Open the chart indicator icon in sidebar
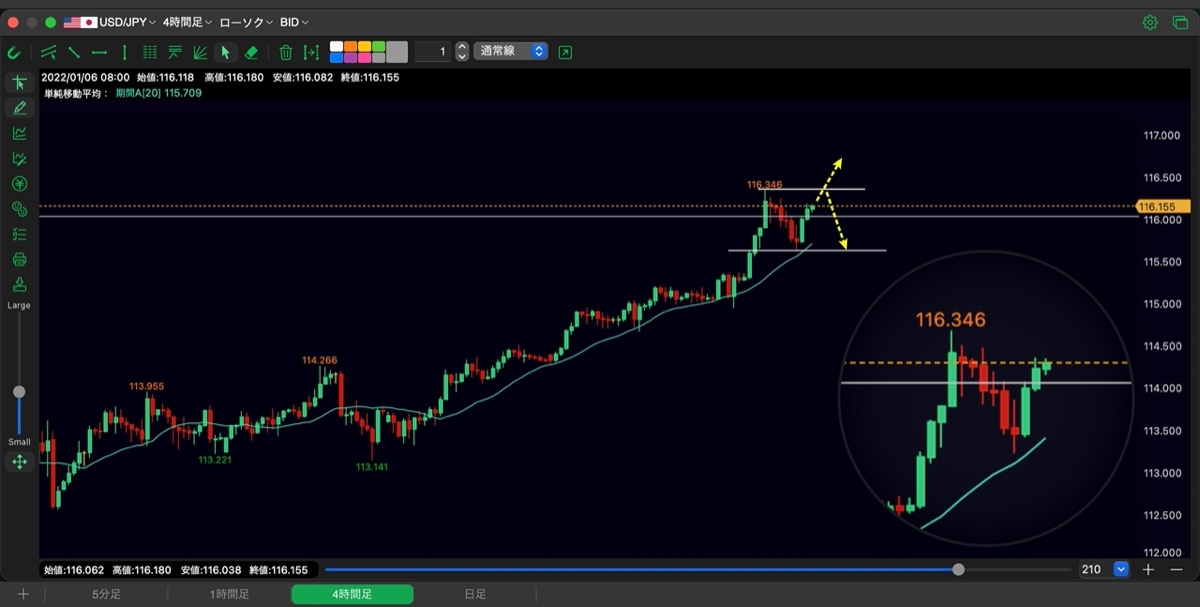Image resolution: width=1200 pixels, height=607 pixels. click(19, 133)
